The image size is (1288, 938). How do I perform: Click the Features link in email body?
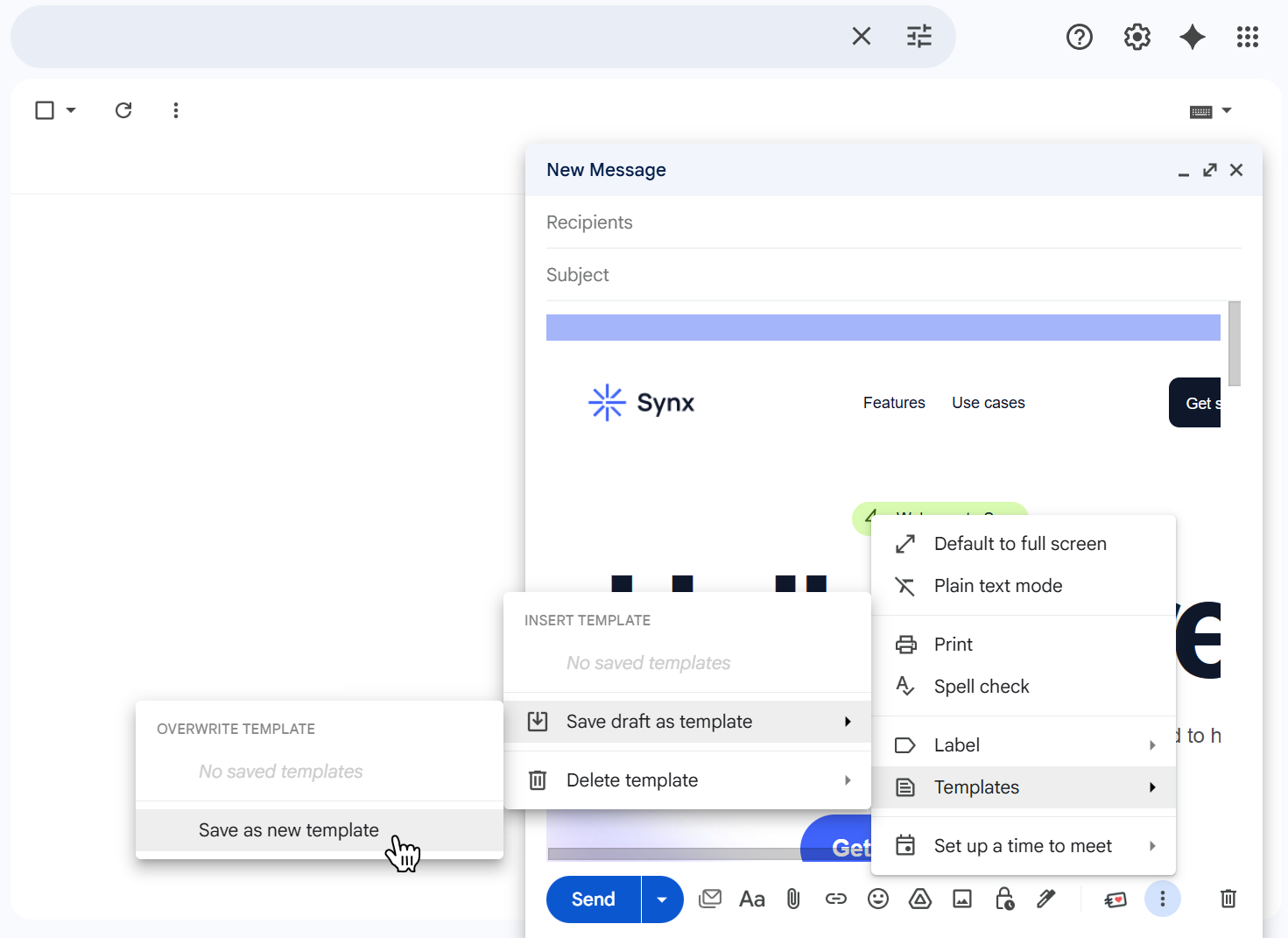(894, 403)
